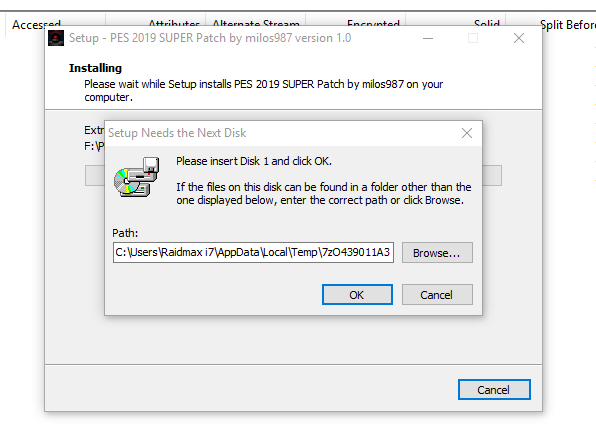Sort by the Attributes column header

click(174, 24)
